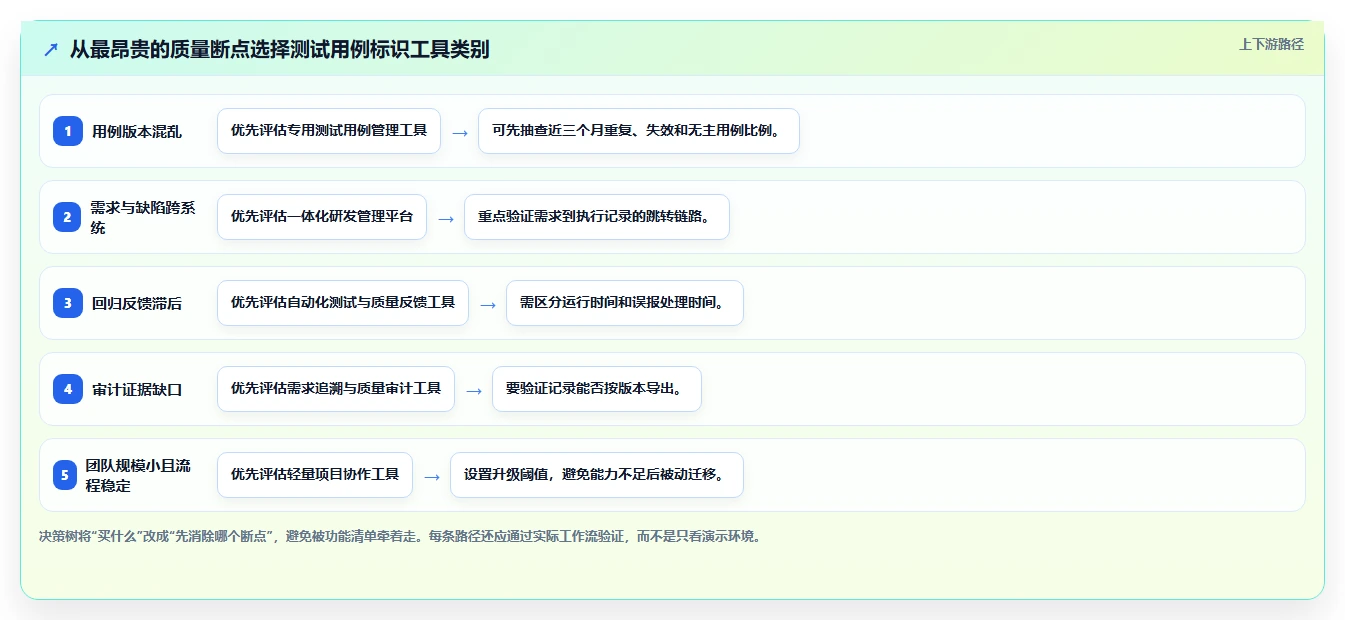
Task: Click the 优先评估轻量项目协作工具 box
Action: (315, 475)
